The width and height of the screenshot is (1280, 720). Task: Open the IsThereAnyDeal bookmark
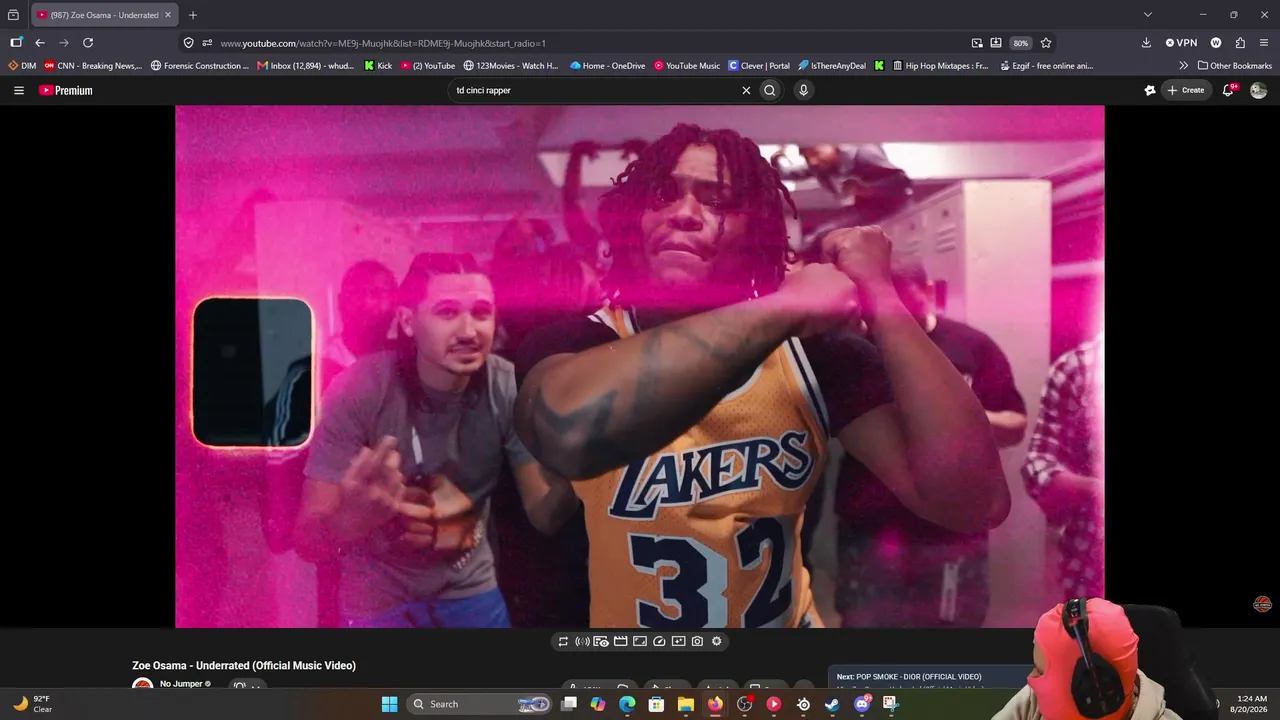pyautogui.click(x=832, y=66)
